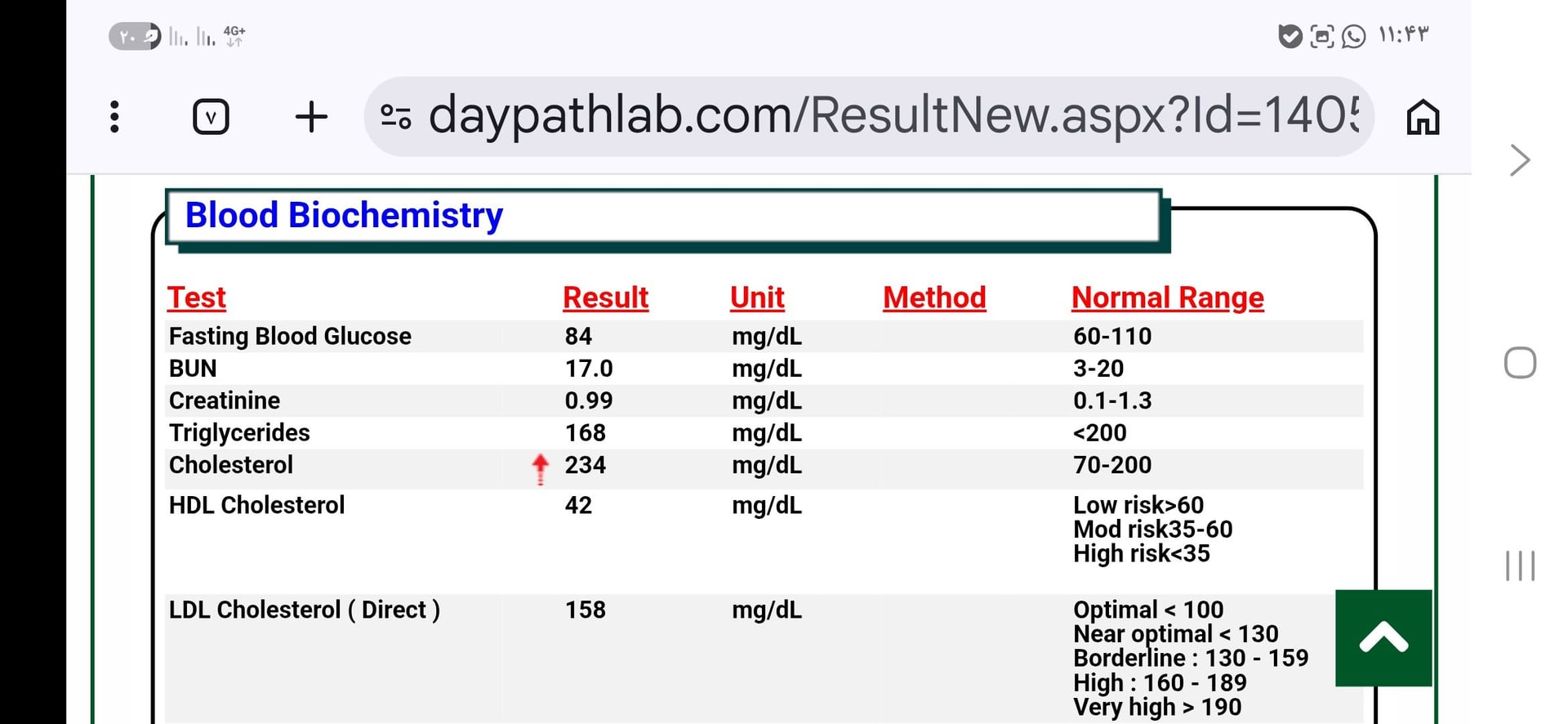Tap the Optimal < 100 range text
Image resolution: width=1568 pixels, height=724 pixels.
(1148, 610)
